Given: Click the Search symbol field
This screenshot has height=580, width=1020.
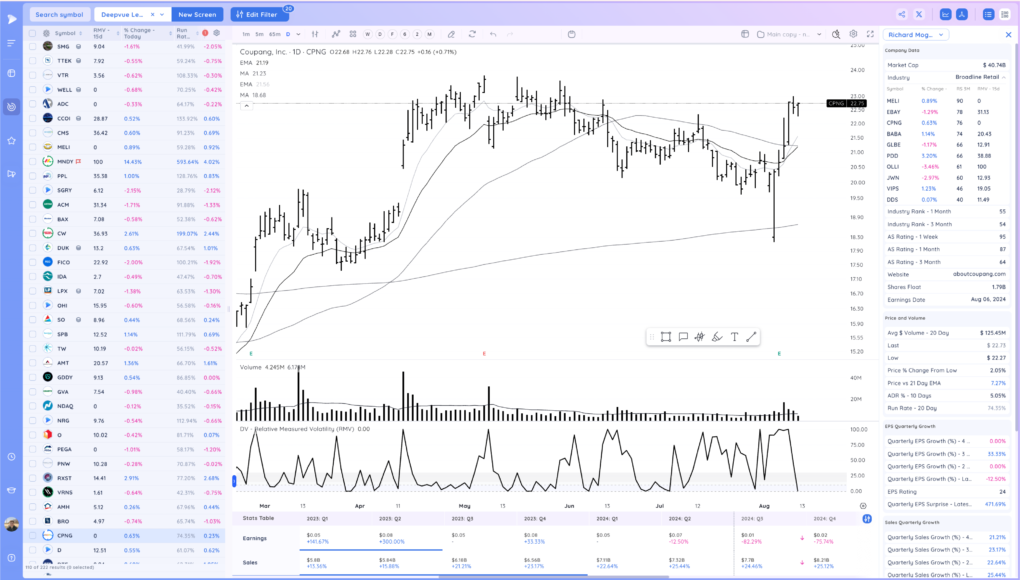Looking at the screenshot, I should (59, 14).
